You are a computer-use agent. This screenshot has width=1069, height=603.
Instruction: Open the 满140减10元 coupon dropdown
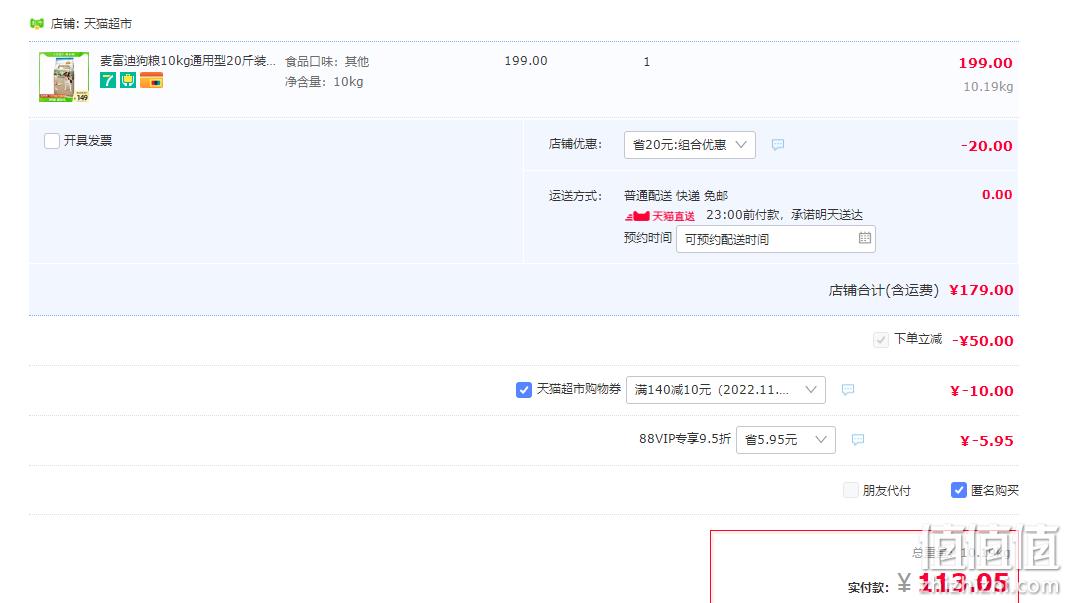click(725, 389)
